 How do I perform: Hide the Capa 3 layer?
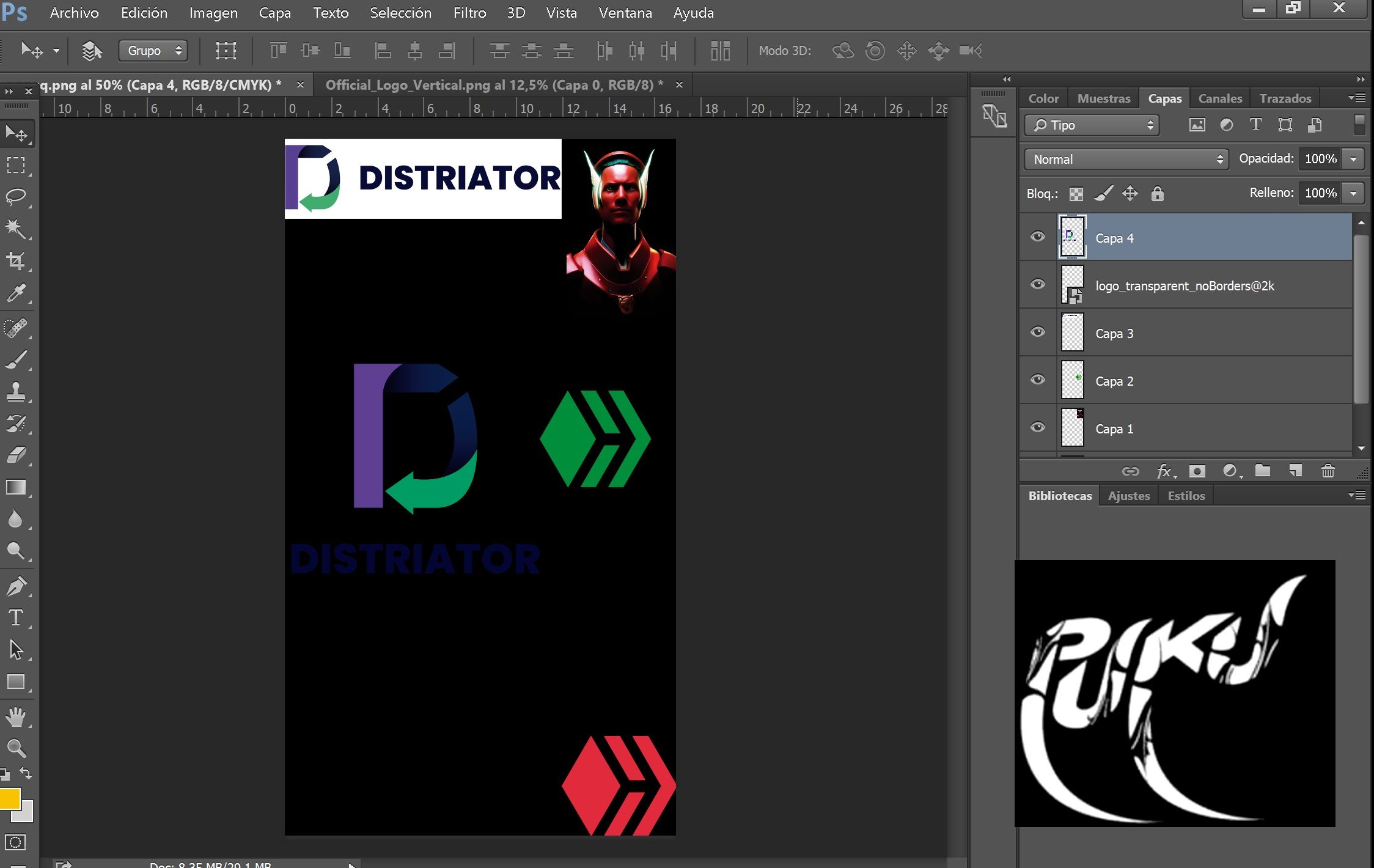coord(1037,332)
